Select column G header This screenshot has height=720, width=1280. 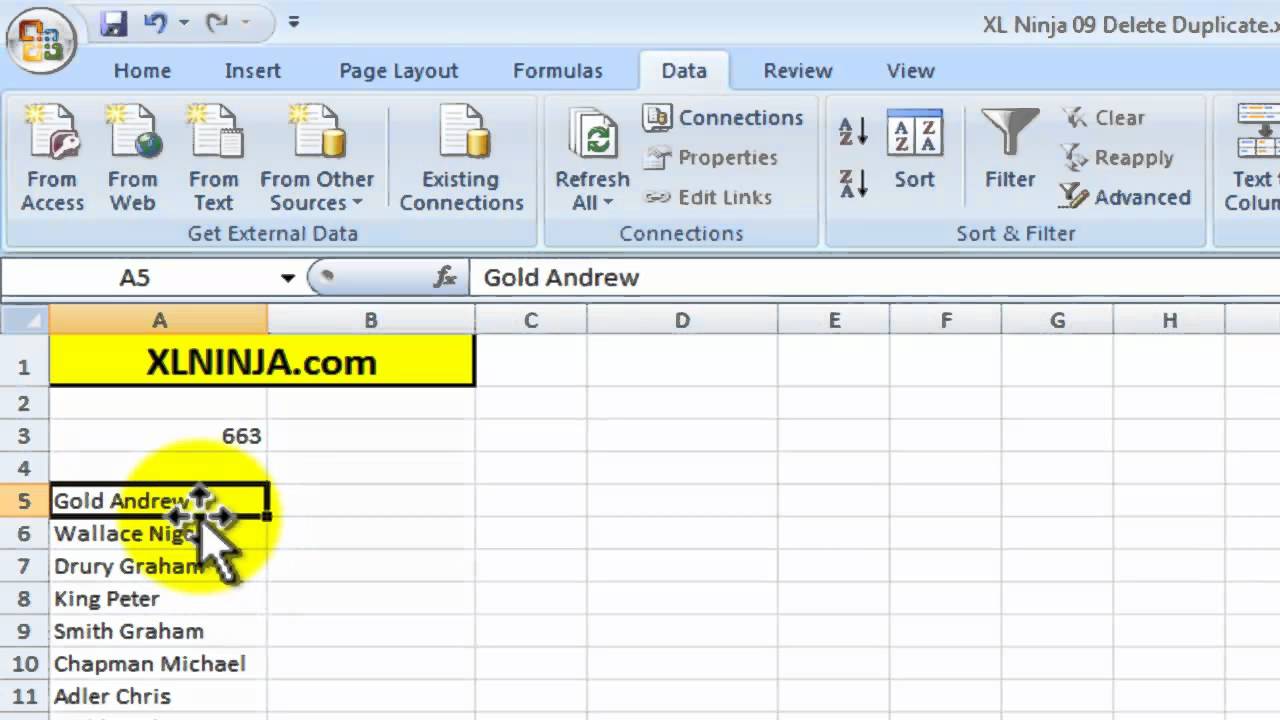(1057, 321)
